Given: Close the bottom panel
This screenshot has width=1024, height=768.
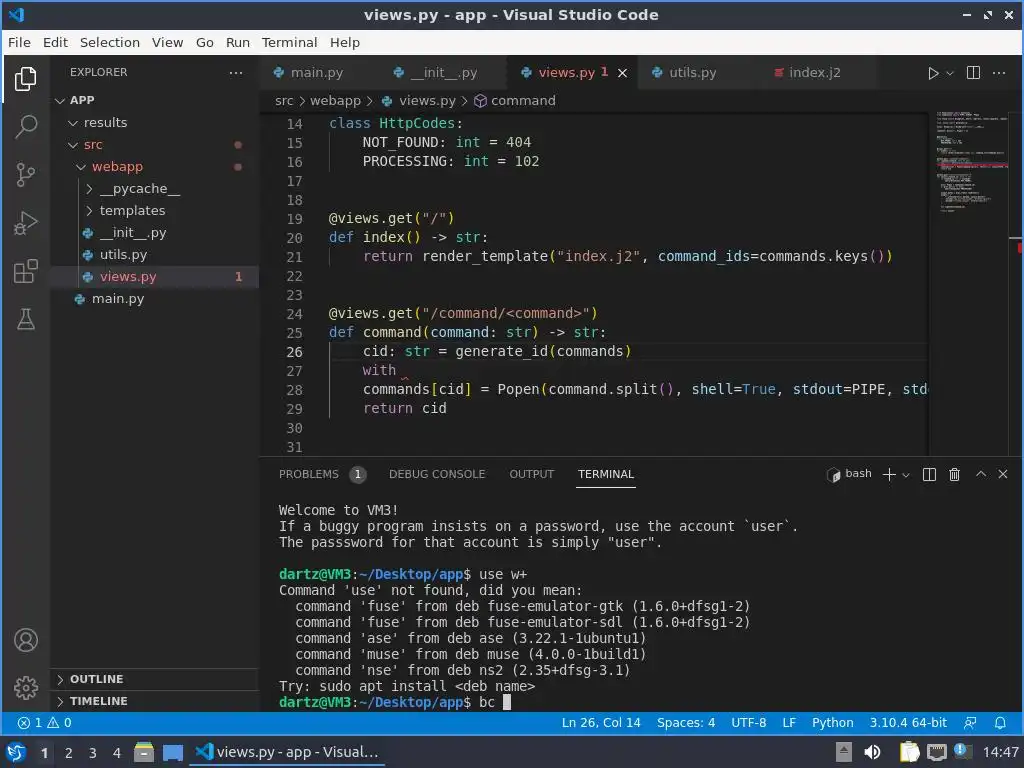Looking at the screenshot, I should tap(1003, 474).
